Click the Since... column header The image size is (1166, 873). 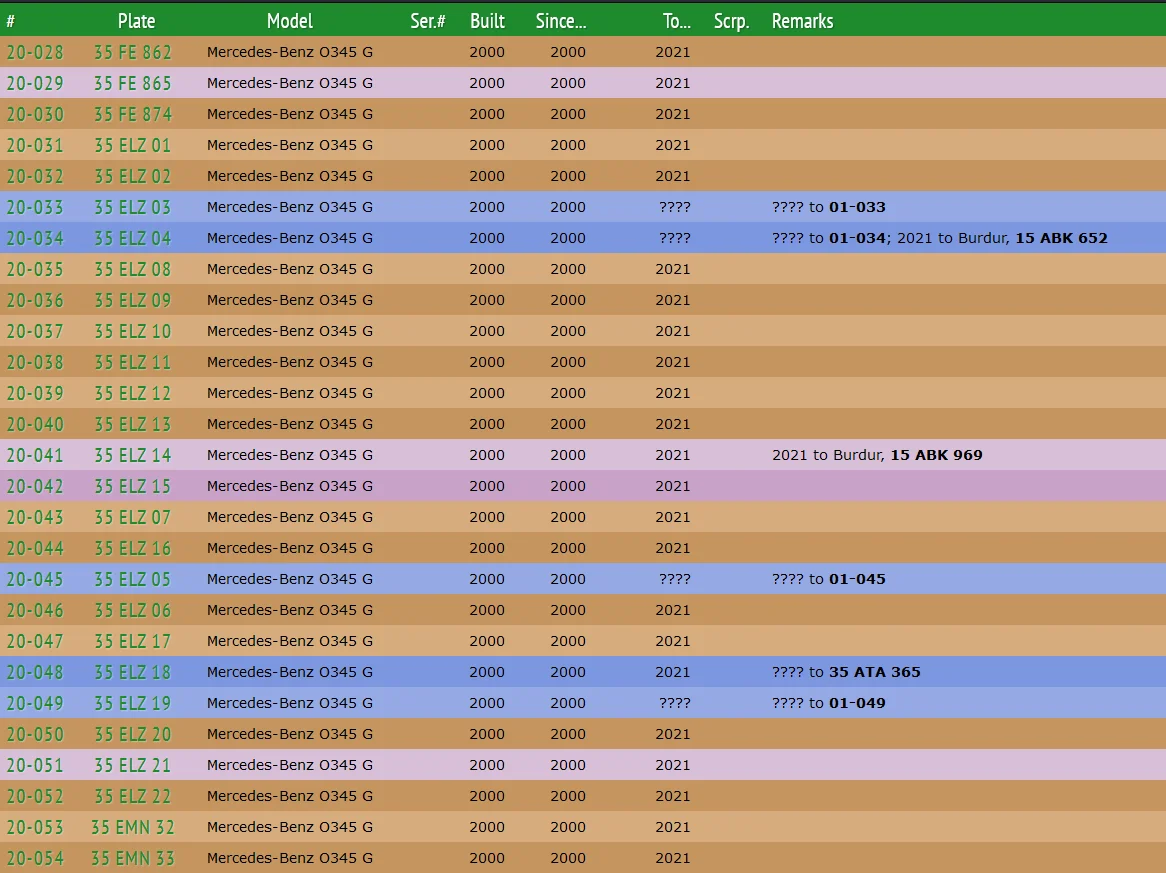[567, 21]
